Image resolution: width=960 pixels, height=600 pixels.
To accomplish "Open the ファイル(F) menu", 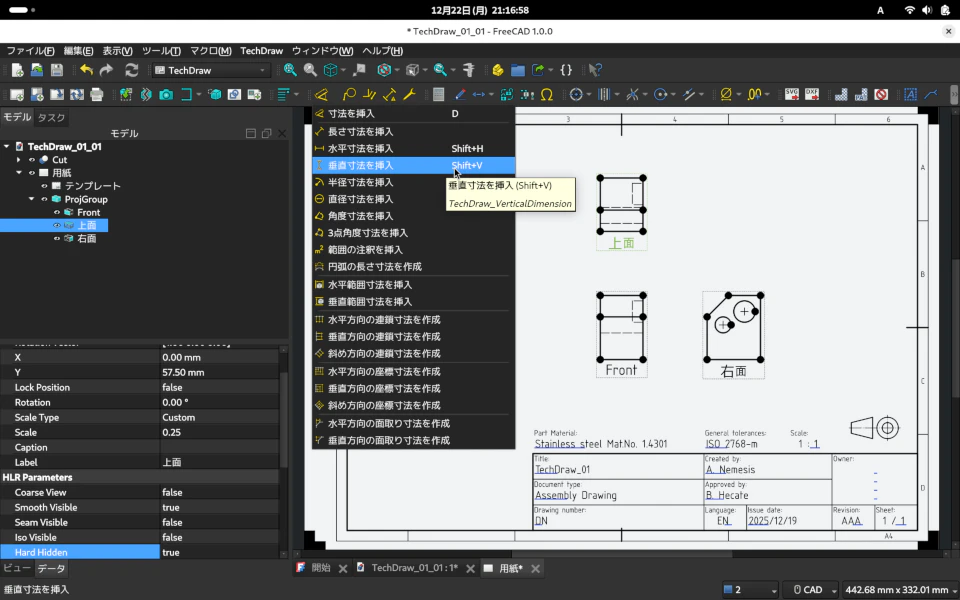I will click(30, 51).
